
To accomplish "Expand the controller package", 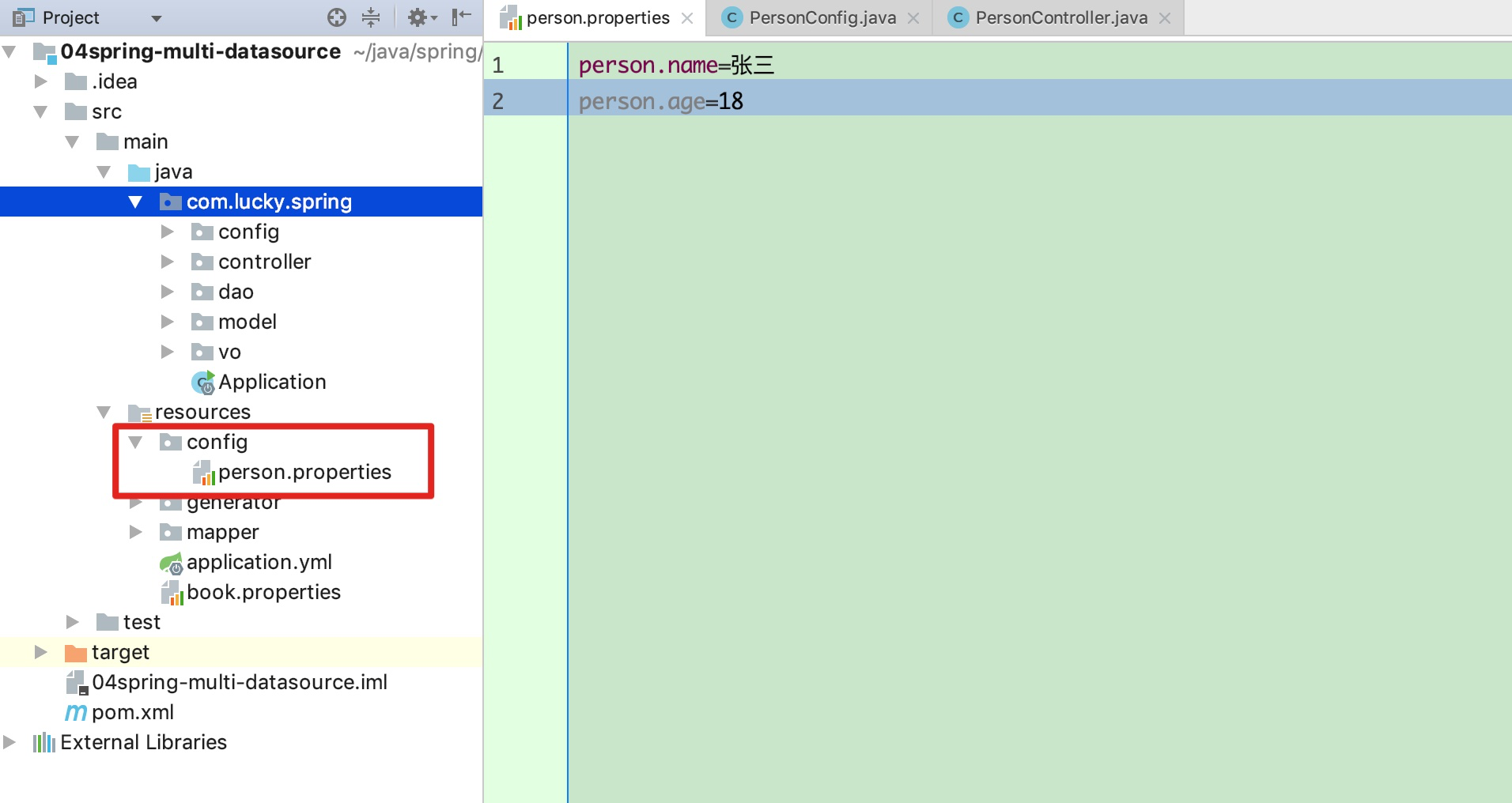I will pos(168,262).
